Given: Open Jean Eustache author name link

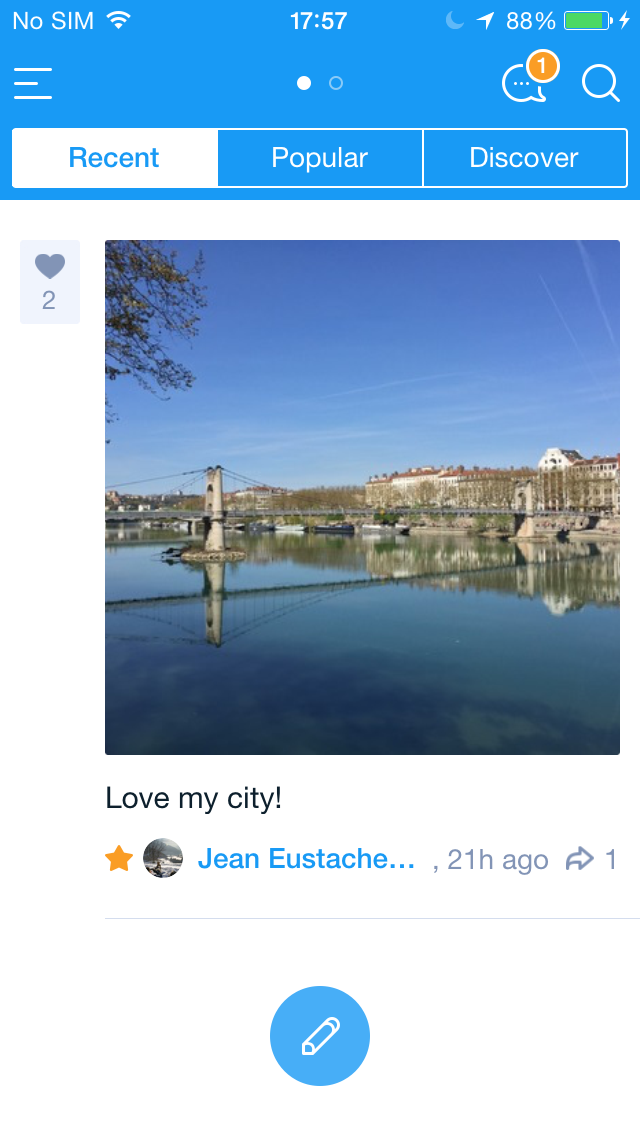Looking at the screenshot, I should [306, 859].
